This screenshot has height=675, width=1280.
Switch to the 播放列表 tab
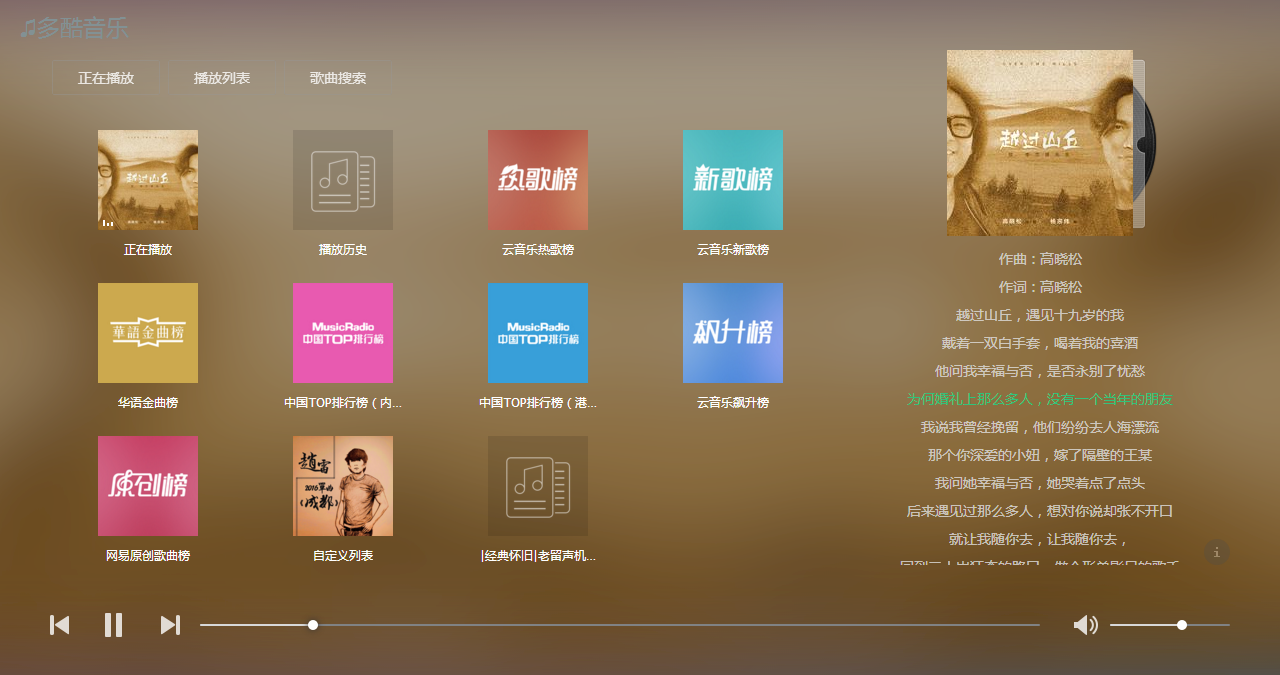tap(222, 78)
